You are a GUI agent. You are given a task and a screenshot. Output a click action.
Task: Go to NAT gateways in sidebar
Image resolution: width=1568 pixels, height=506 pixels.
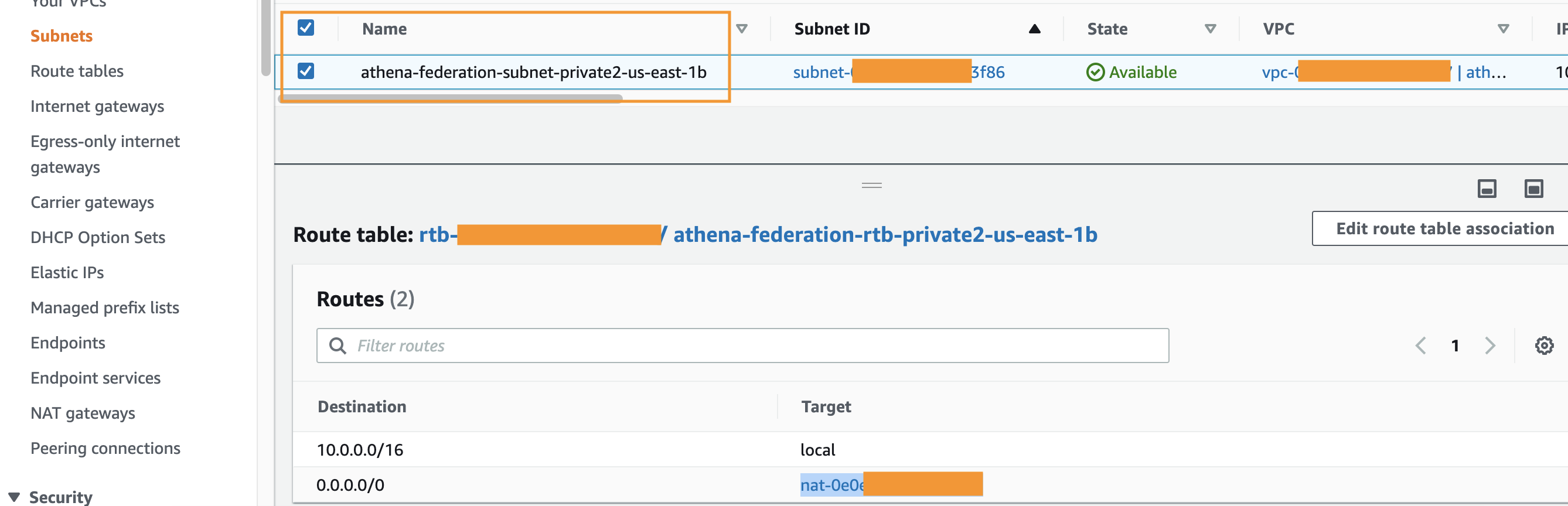point(83,413)
